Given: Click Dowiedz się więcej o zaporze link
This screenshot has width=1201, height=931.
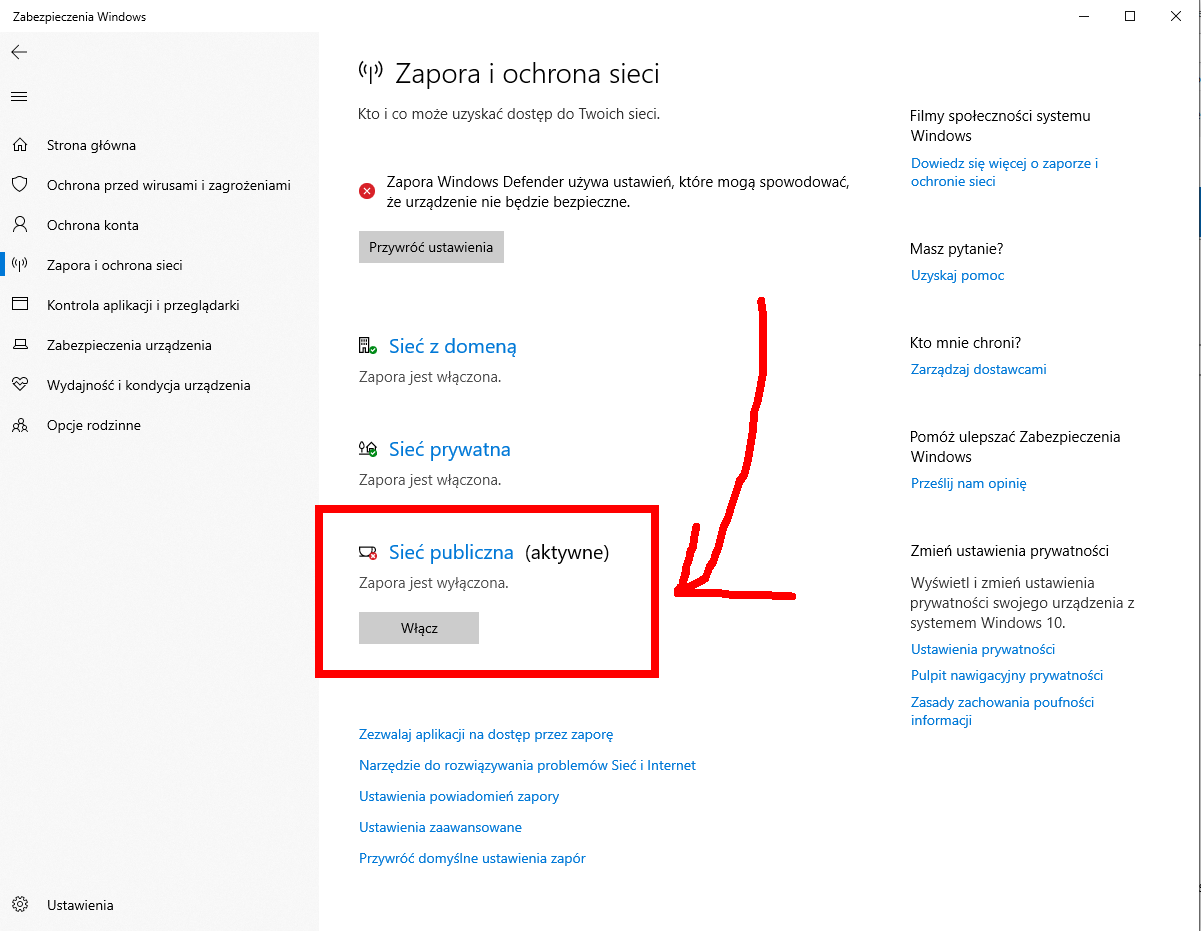Looking at the screenshot, I should point(1005,172).
